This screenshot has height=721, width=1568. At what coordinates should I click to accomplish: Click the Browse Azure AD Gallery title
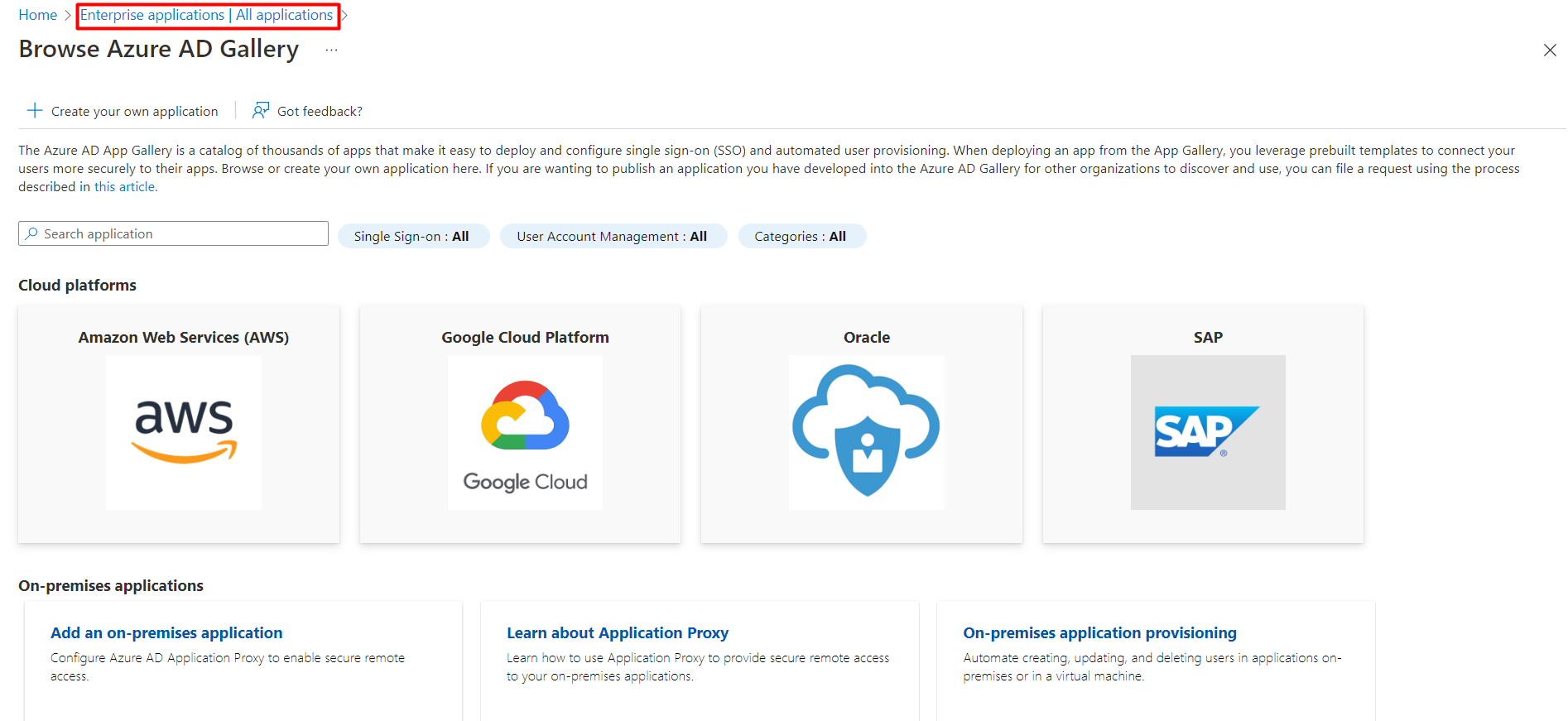tap(159, 49)
